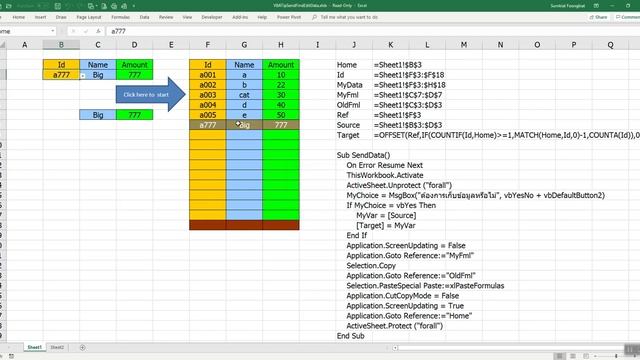640x360 pixels.
Task: Switch to the Sheet1 tab
Action: pos(34,347)
